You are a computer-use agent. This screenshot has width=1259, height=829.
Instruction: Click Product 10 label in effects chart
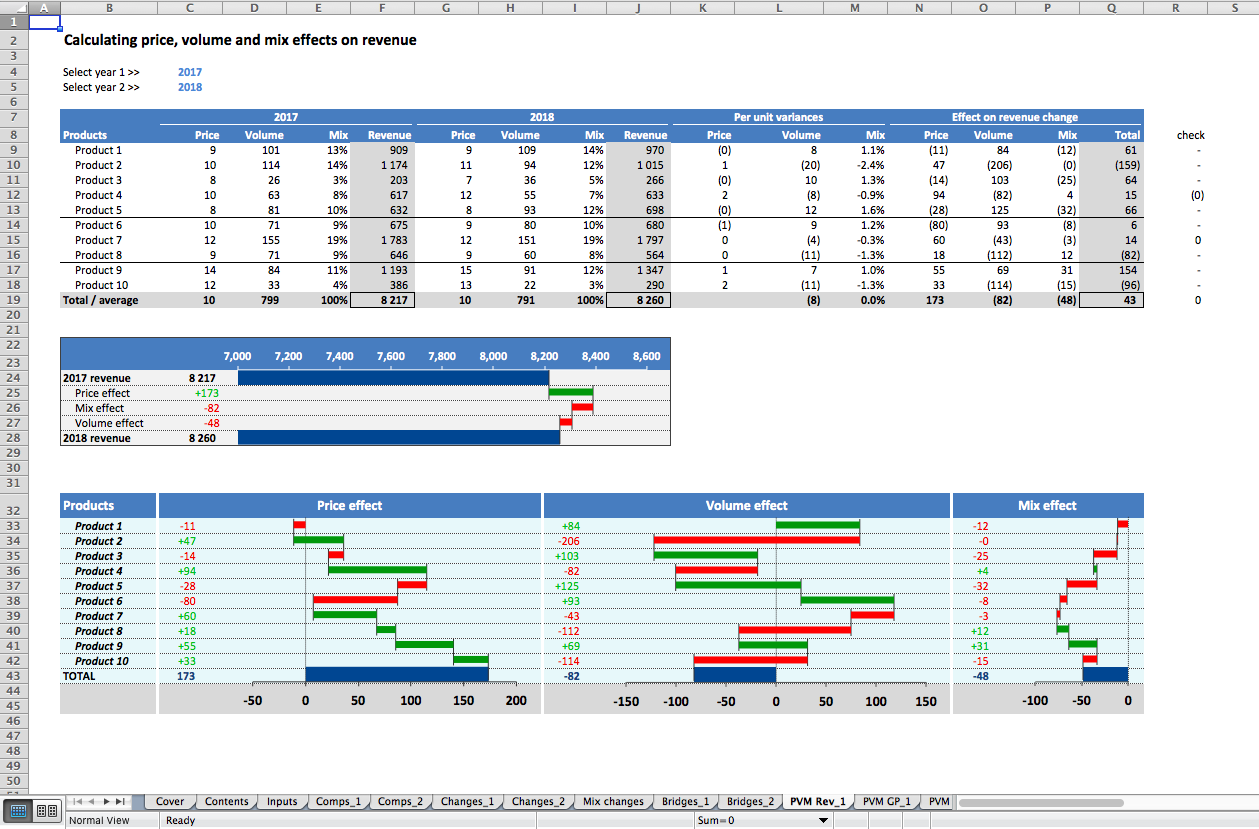[102, 661]
